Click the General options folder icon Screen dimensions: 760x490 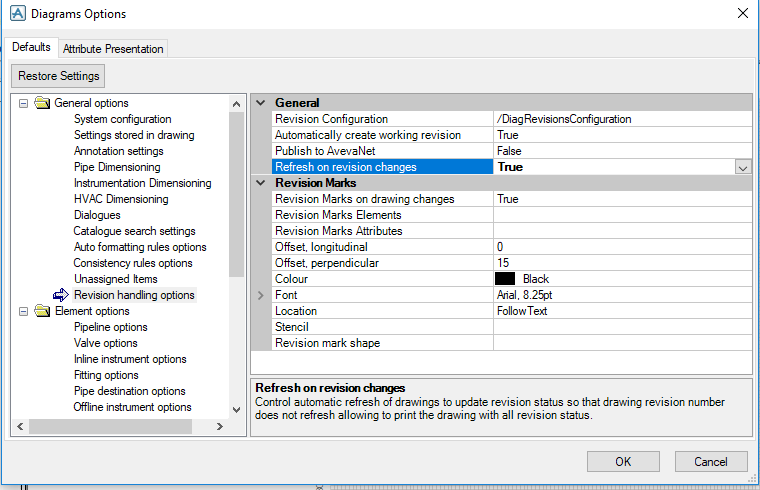click(x=42, y=103)
